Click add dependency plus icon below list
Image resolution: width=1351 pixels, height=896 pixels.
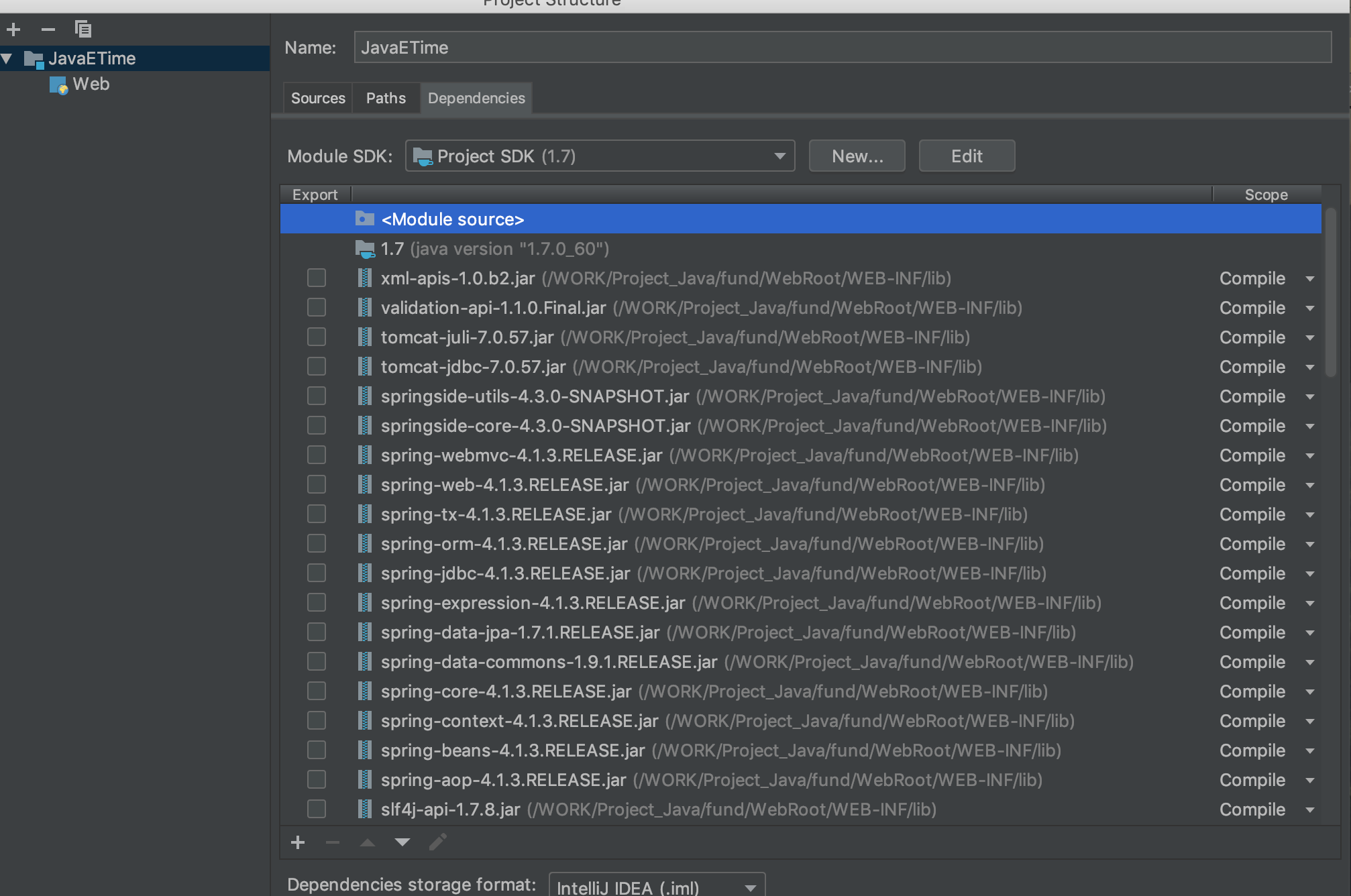[x=298, y=842]
